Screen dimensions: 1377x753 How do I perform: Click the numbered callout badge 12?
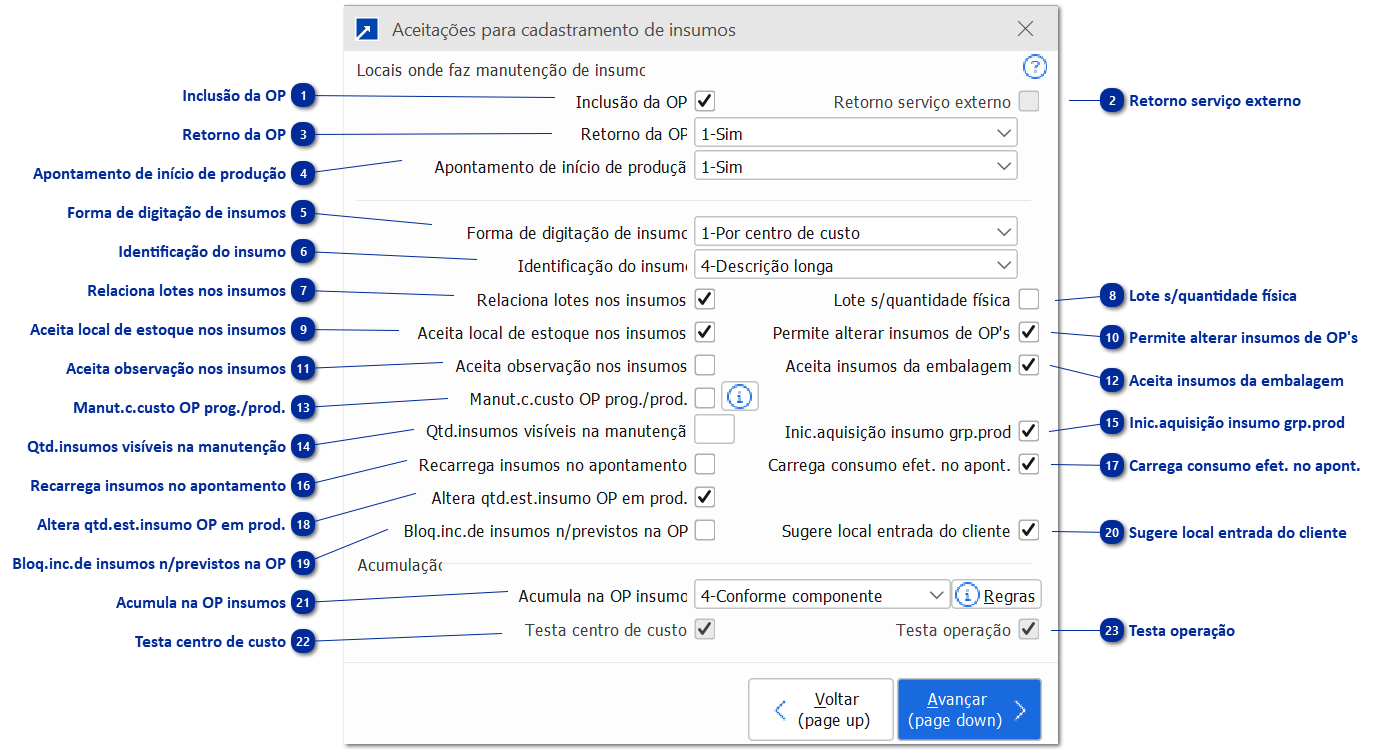[1112, 381]
